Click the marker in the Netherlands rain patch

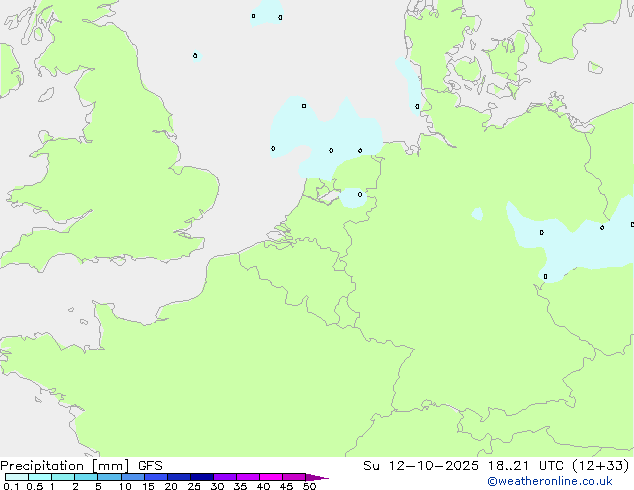click(x=360, y=194)
